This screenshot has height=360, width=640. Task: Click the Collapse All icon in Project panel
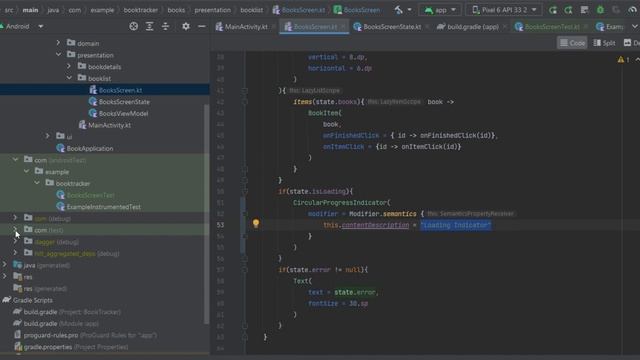165,26
